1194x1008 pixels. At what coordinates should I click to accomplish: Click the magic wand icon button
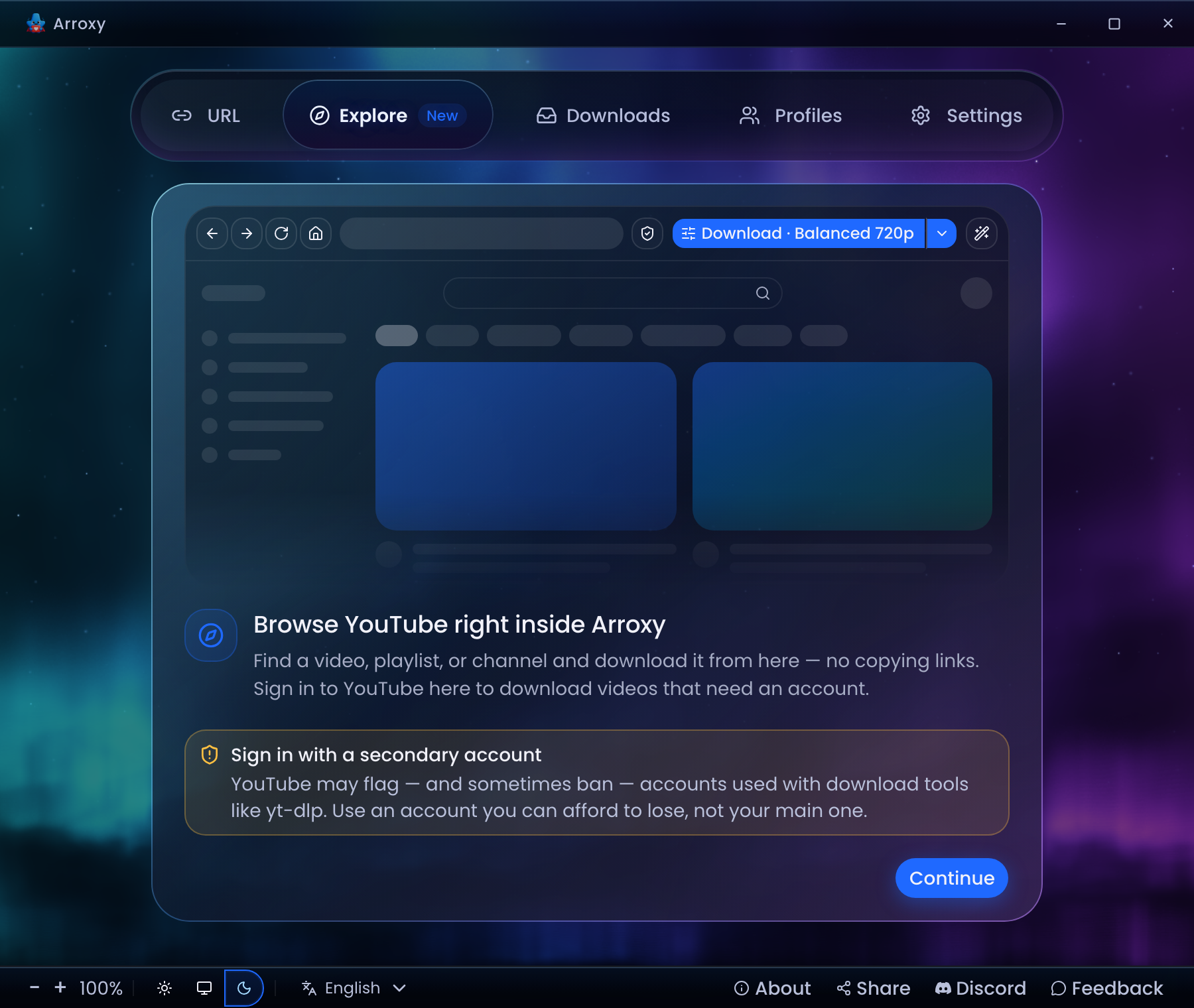point(982,233)
